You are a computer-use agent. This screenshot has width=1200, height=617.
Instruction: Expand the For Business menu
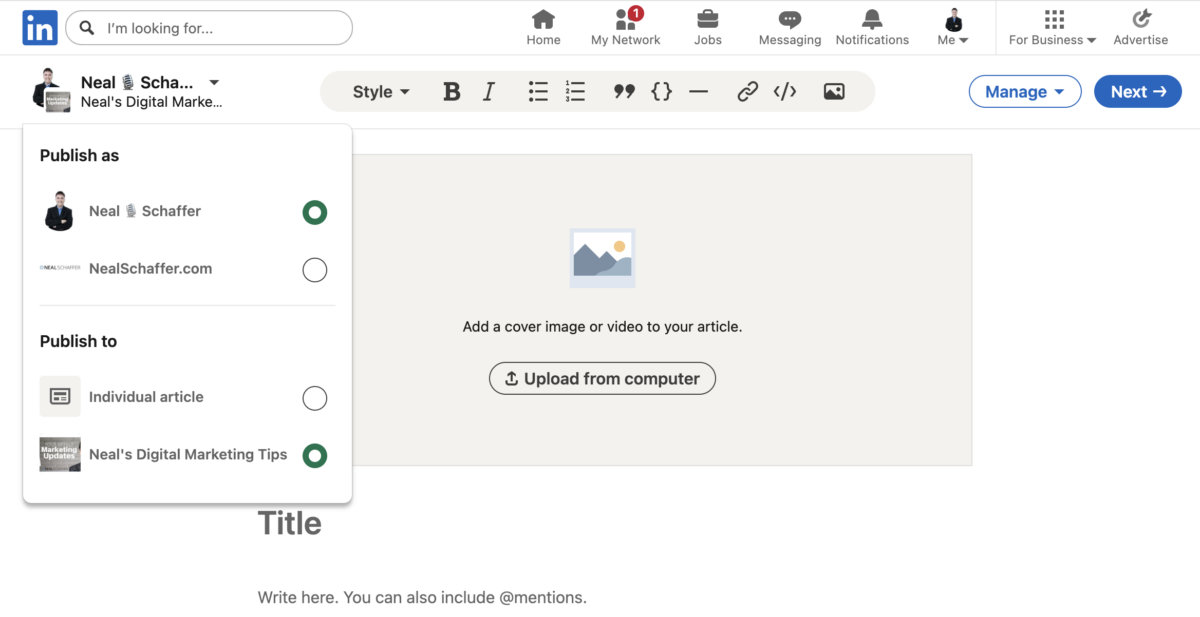click(x=1052, y=28)
